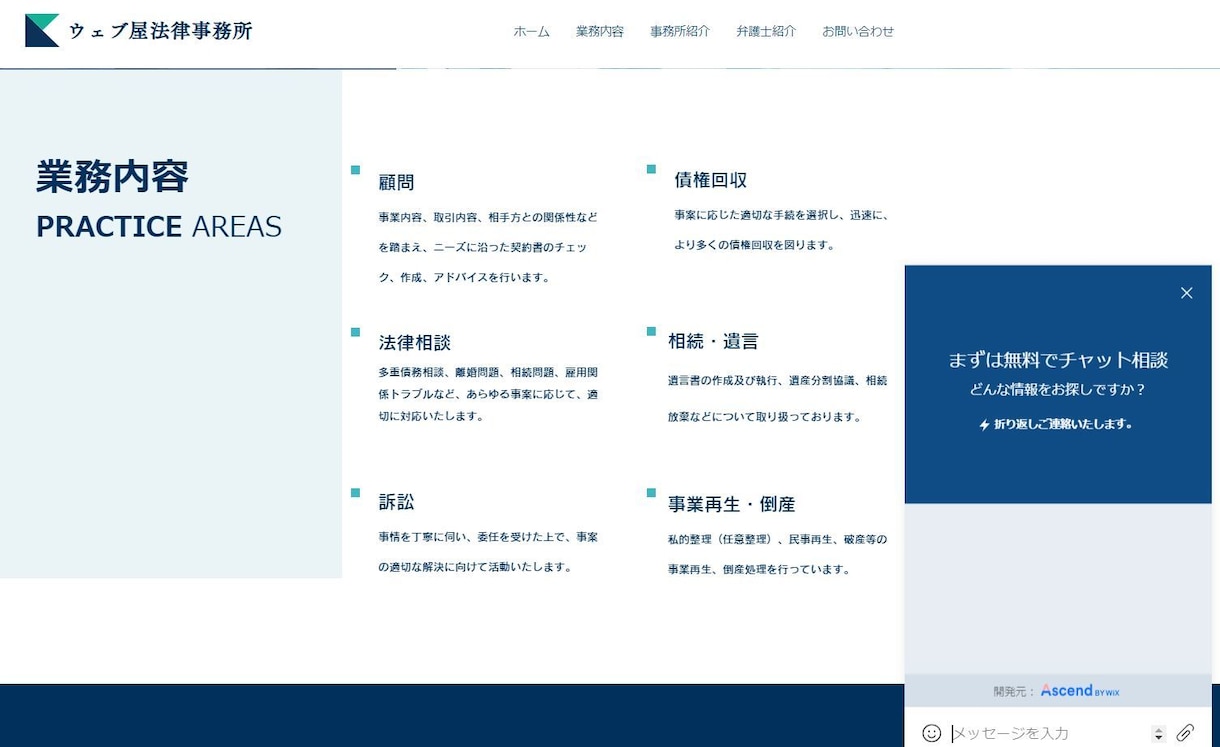Focus the メッセージを入力 chat input
This screenshot has height=747, width=1220.
pos(1048,734)
